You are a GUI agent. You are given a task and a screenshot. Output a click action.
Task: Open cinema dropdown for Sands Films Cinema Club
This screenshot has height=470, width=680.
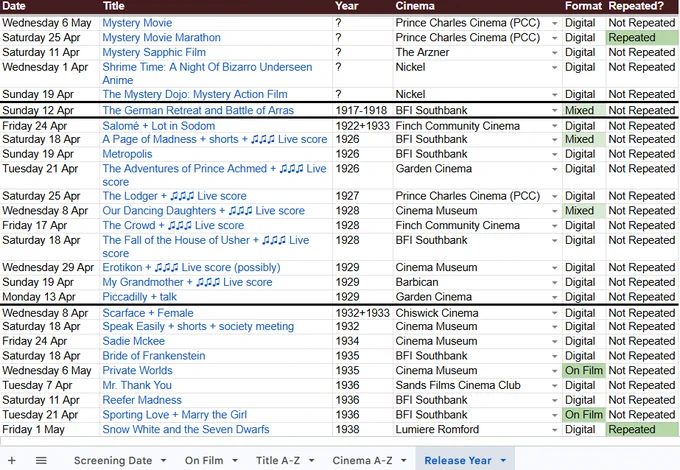555,386
